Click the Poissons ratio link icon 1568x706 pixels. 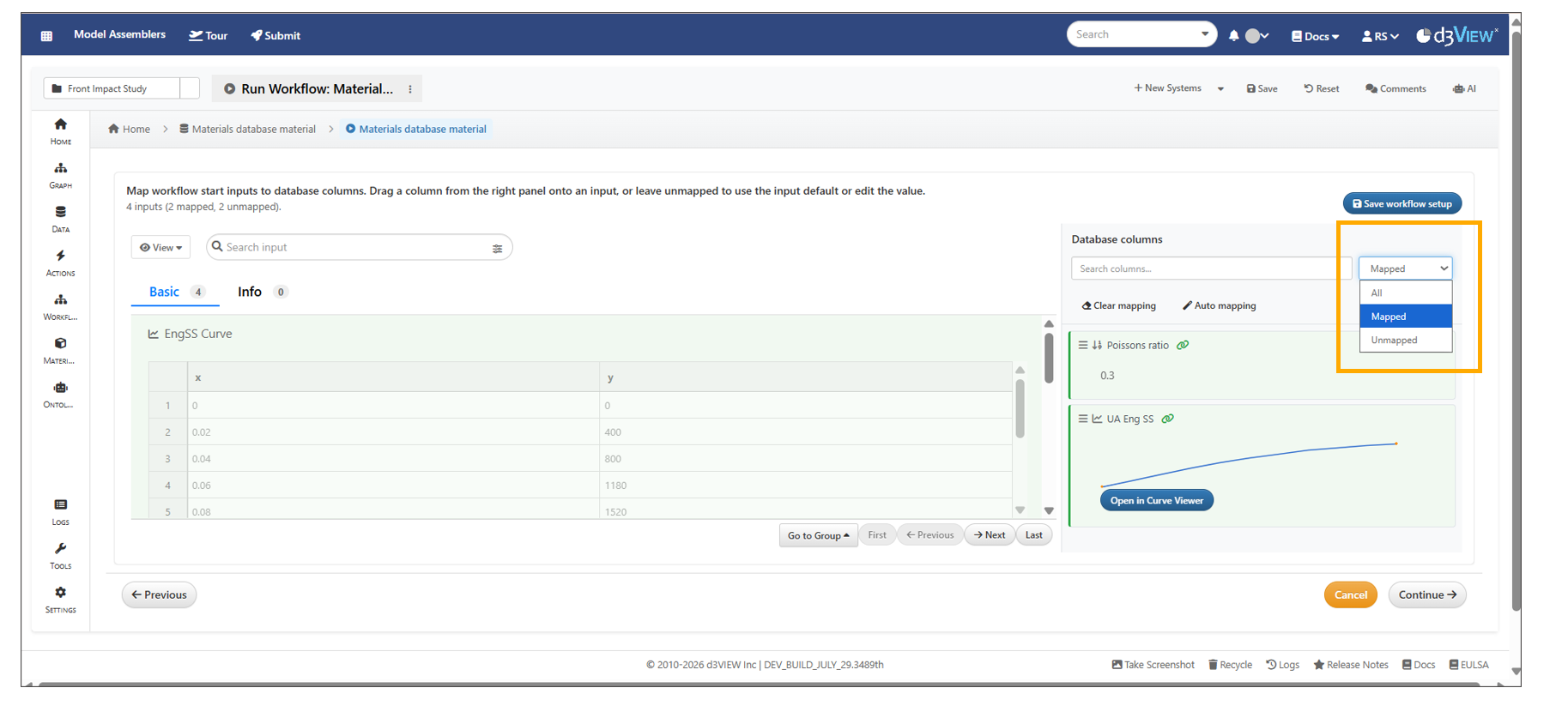point(1183,345)
